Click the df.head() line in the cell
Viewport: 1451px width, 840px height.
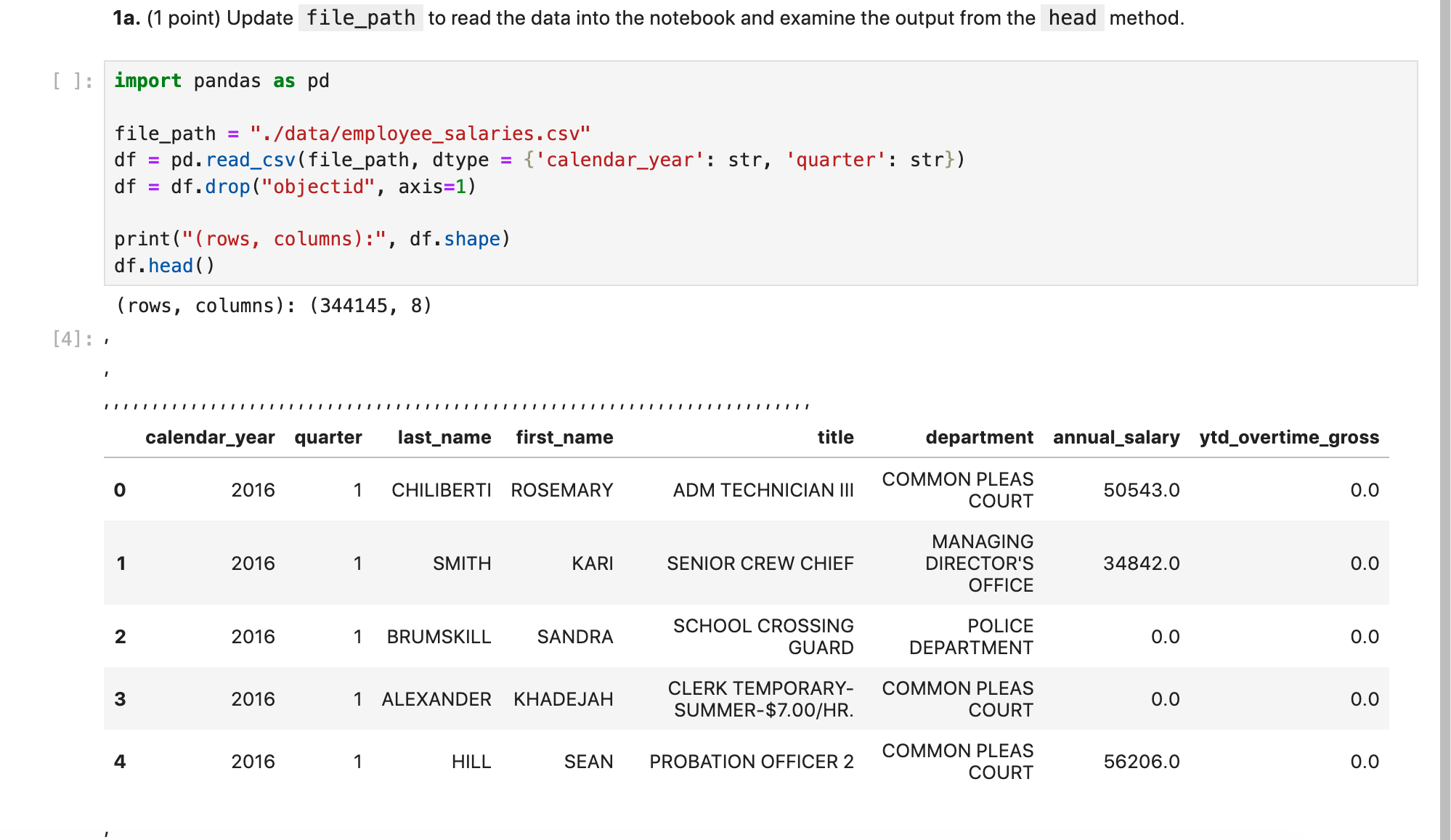click(x=164, y=266)
